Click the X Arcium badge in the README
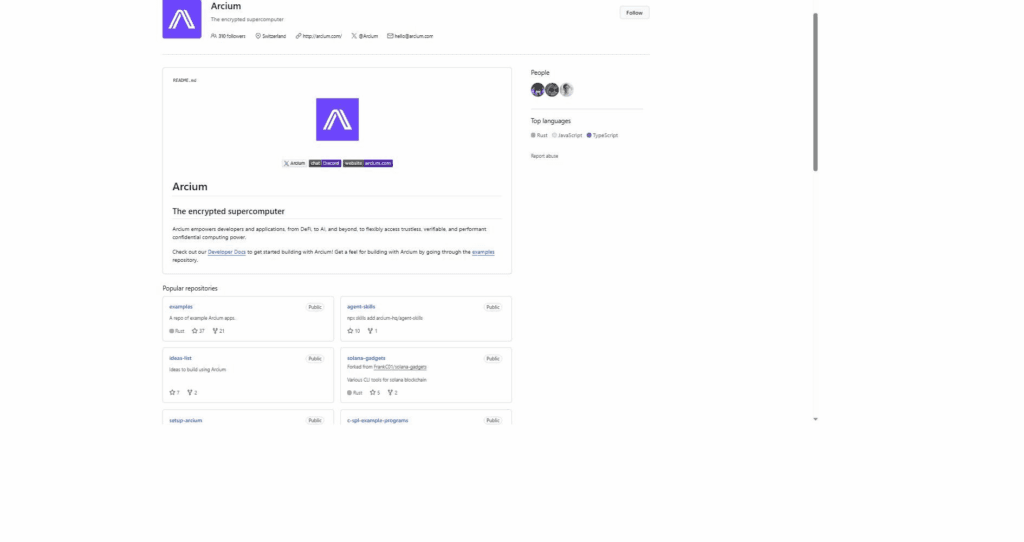1024x542 pixels. tap(294, 163)
